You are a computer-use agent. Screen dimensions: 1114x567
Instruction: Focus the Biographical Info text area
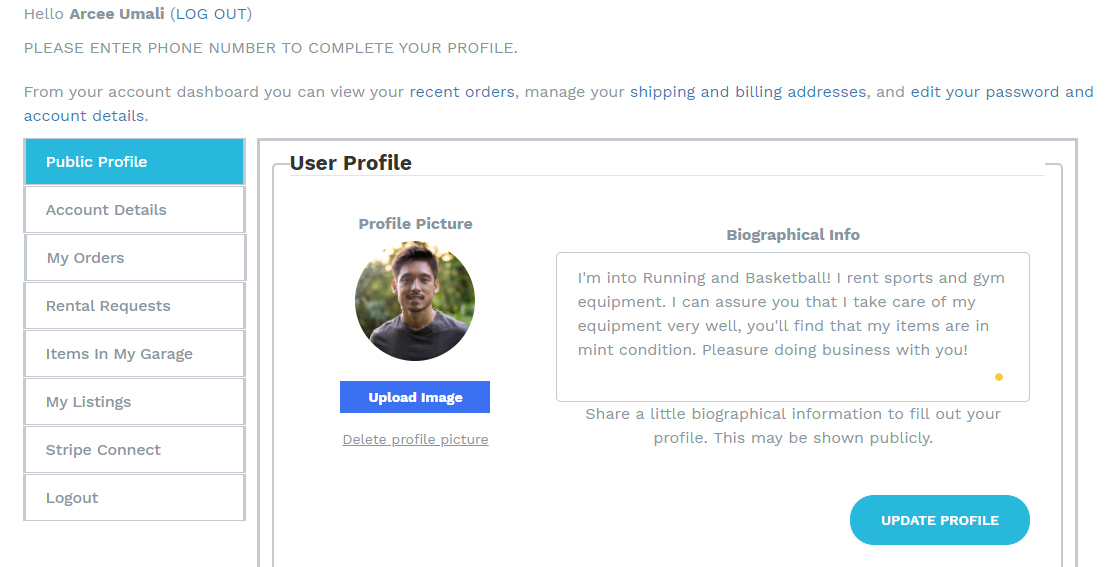click(x=792, y=326)
